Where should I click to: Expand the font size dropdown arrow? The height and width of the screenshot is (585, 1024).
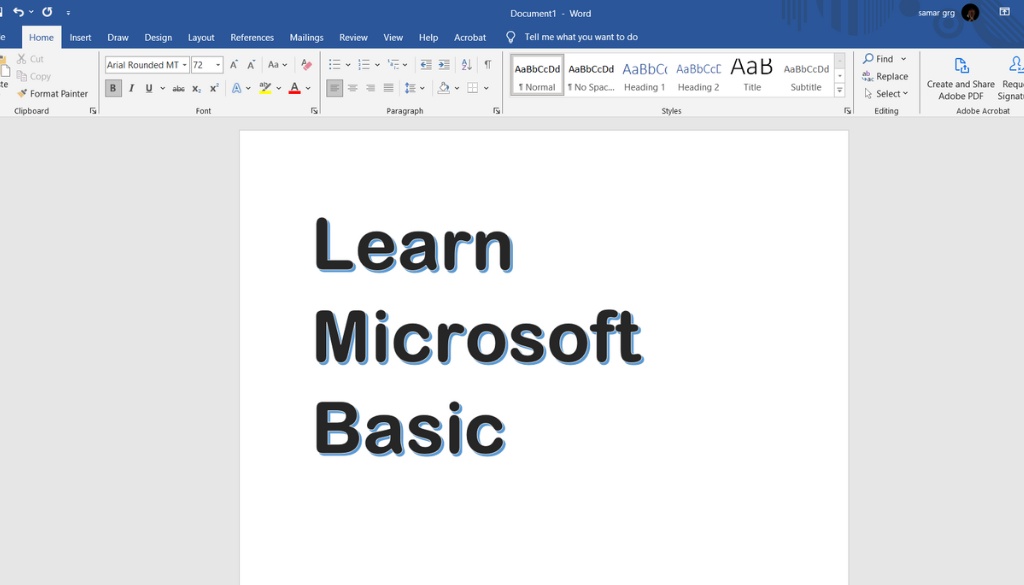218,65
